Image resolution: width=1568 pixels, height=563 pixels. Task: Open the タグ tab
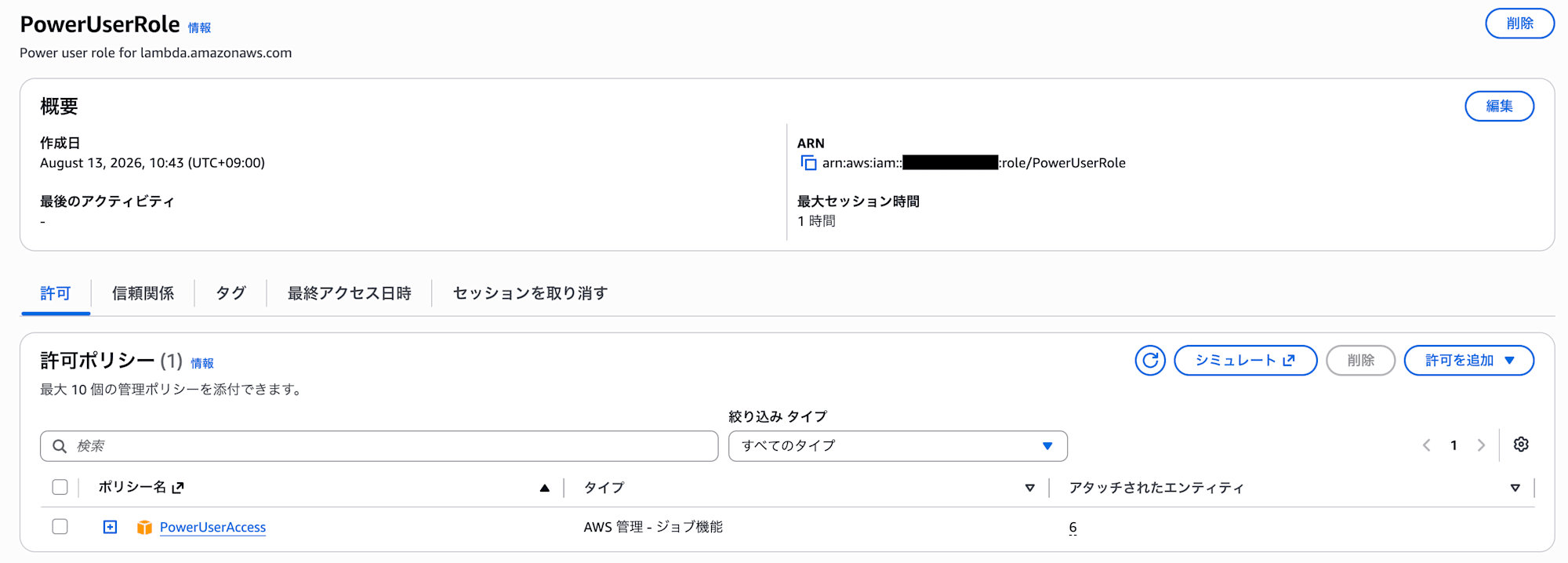tap(230, 293)
